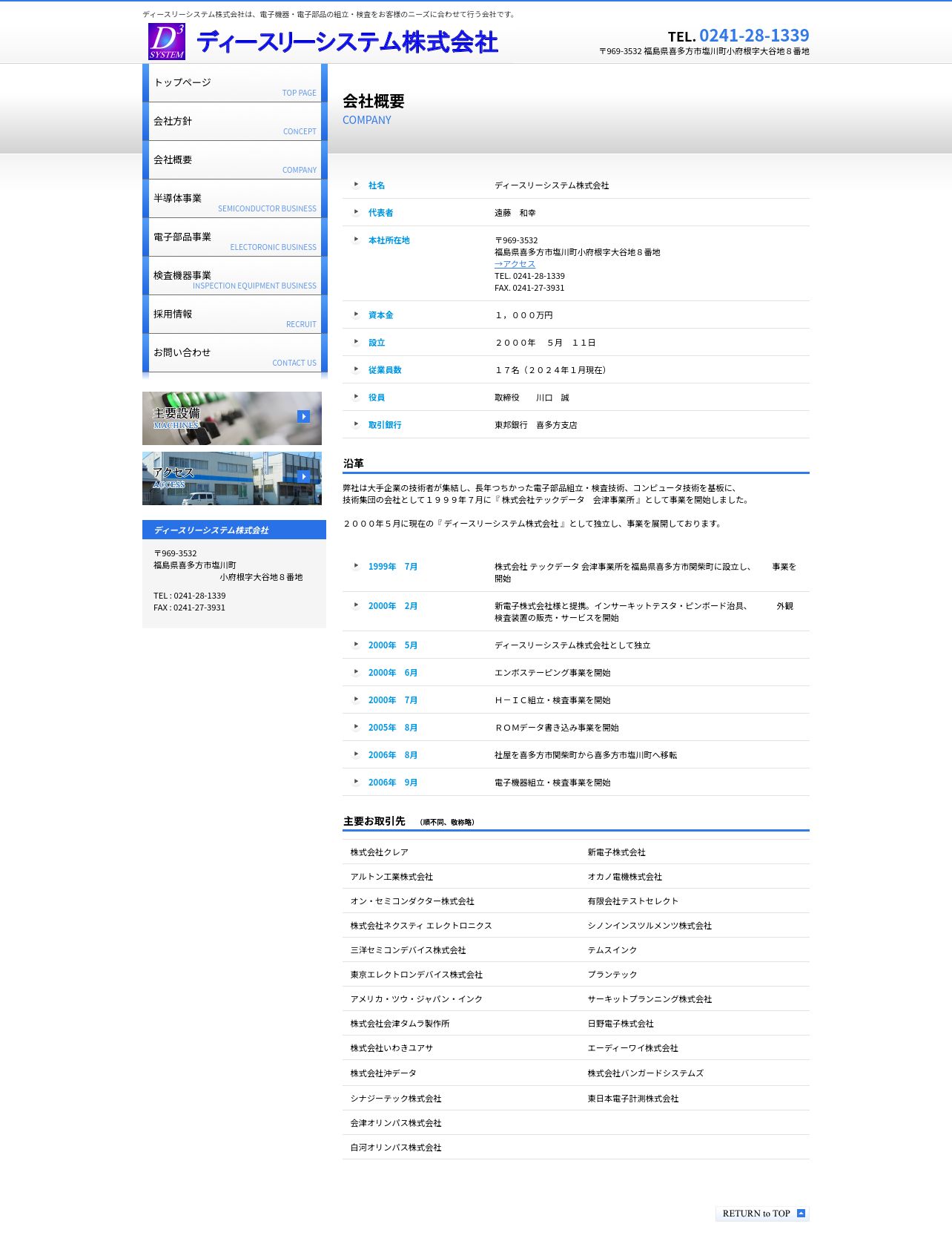Screen dimensions: 952x1241
Task: Click the bullet arrow beside 設立
Action: pyautogui.click(x=356, y=342)
